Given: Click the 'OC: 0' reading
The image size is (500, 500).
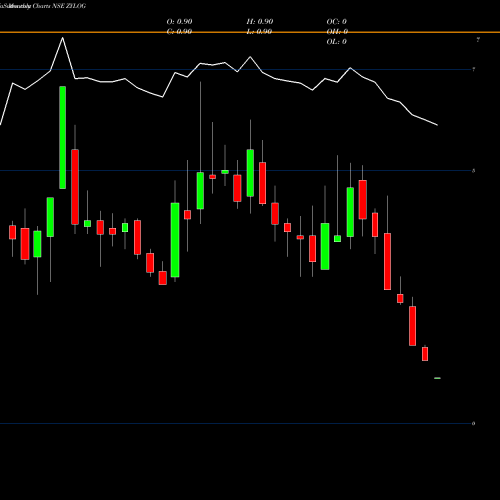Looking at the screenshot, I should [337, 22].
